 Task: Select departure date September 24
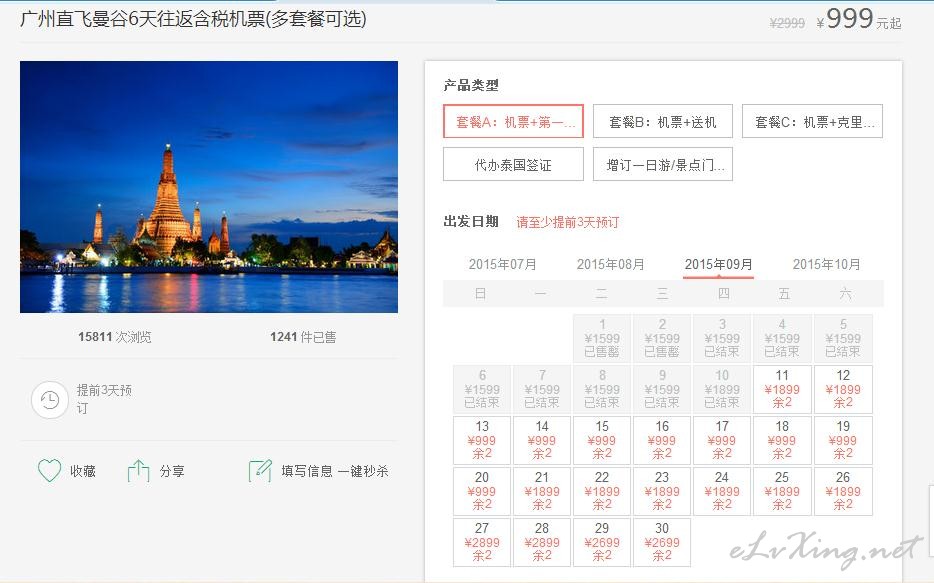tap(722, 491)
